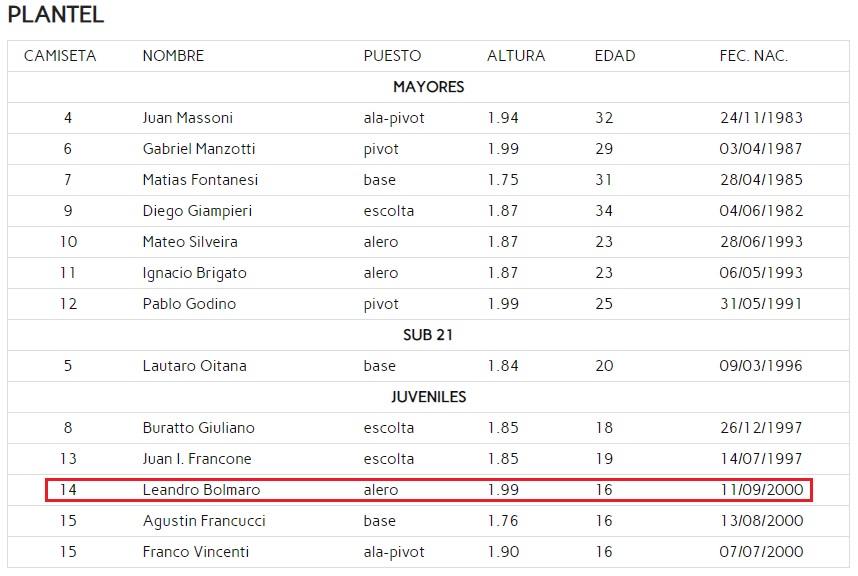
Task: Select the JUVENILES section row
Action: pos(428,397)
